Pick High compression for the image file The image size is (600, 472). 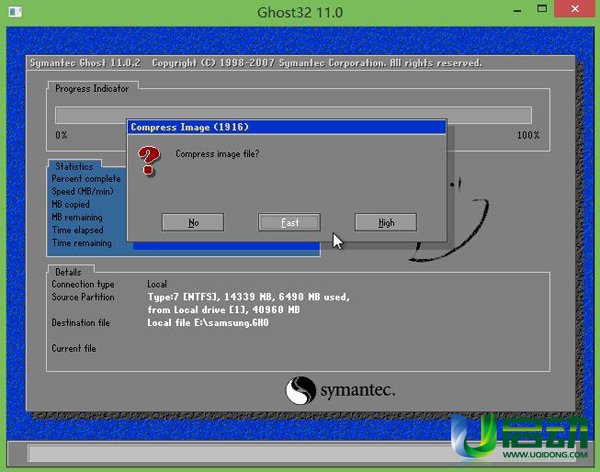386,222
